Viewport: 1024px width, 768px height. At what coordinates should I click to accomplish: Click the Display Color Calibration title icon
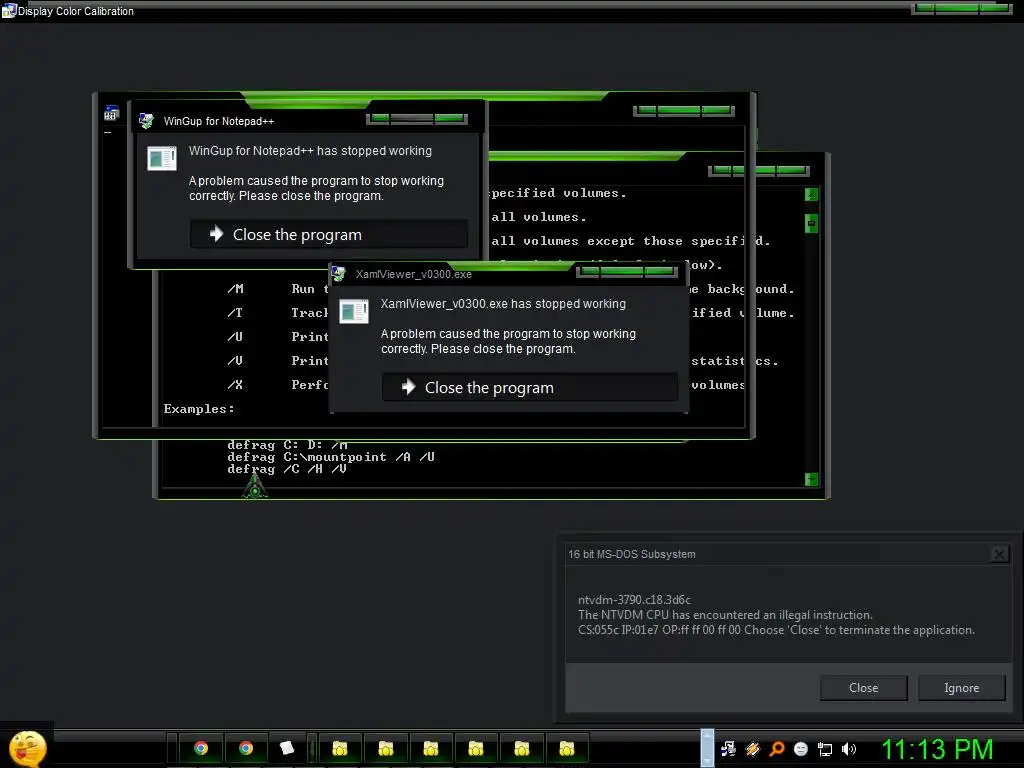tap(8, 10)
